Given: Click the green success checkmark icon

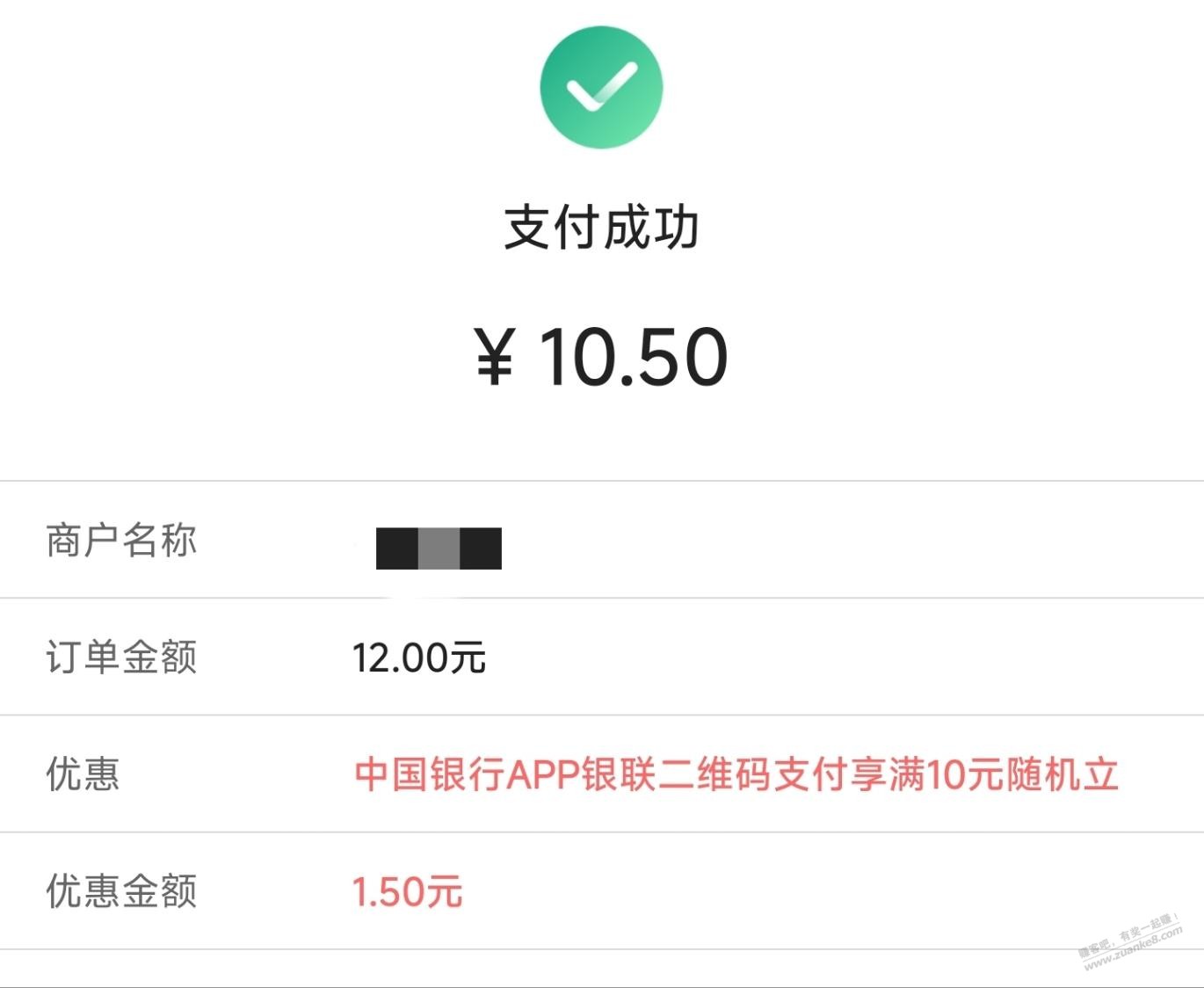Looking at the screenshot, I should 601,87.
